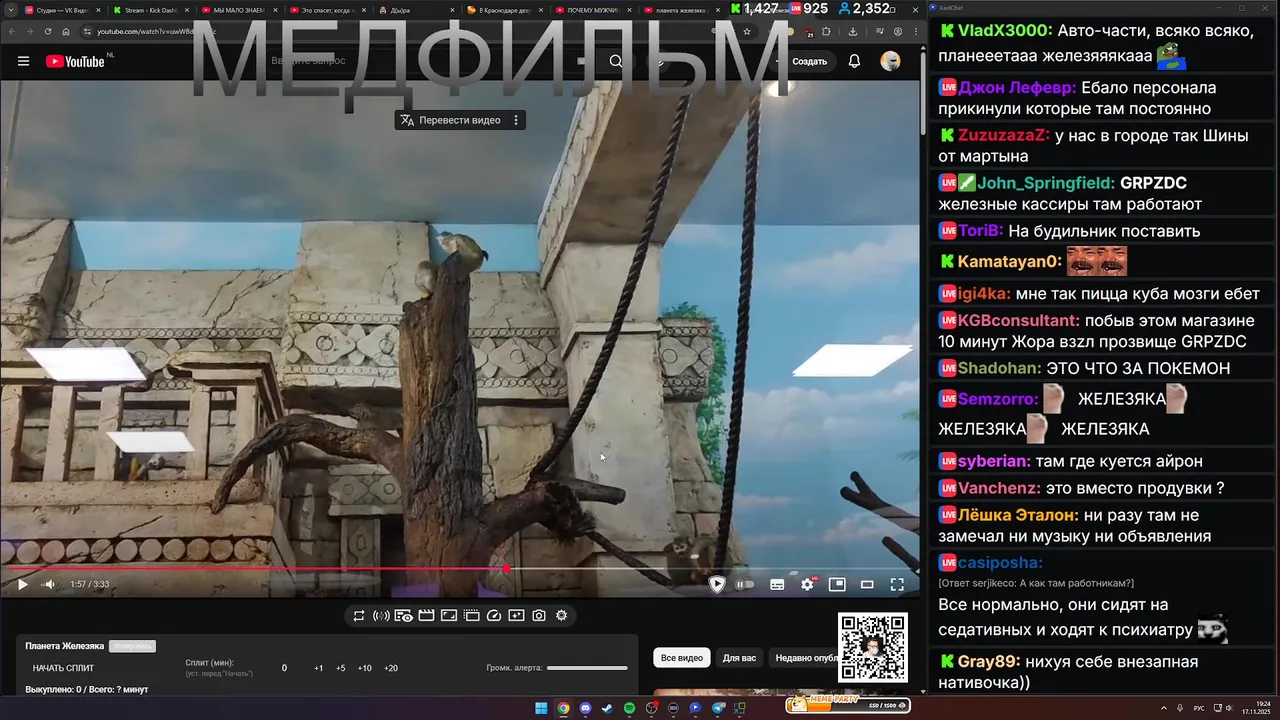This screenshot has width=1280, height=720.
Task: Click the Копировать button next to Планета Железяка
Action: [x=132, y=646]
